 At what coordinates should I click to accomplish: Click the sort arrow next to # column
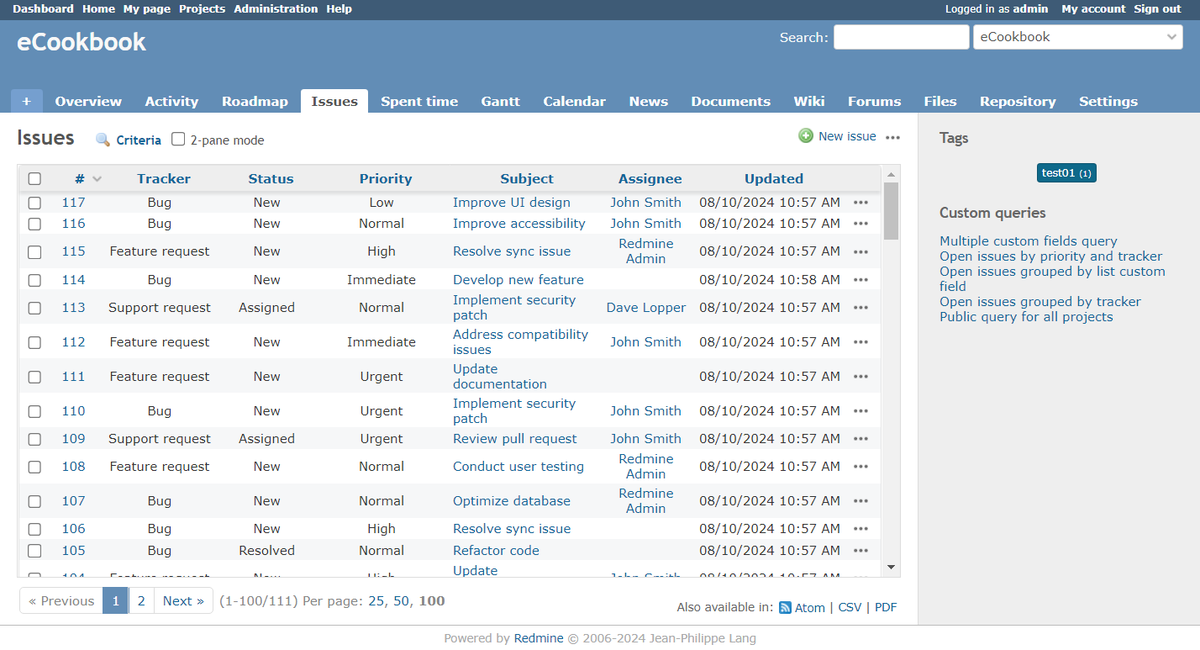[x=97, y=179]
